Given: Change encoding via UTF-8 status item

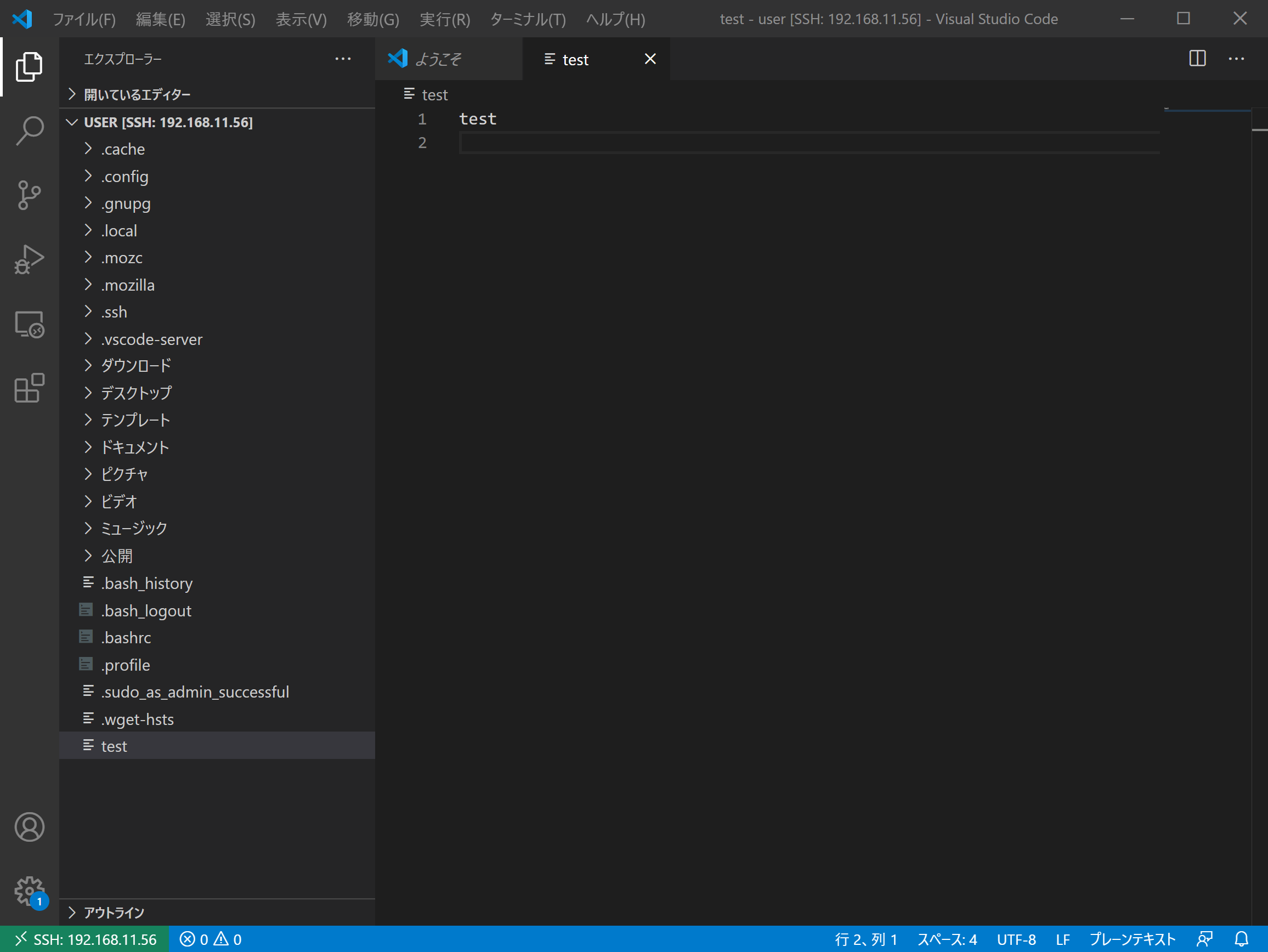Looking at the screenshot, I should [1016, 939].
